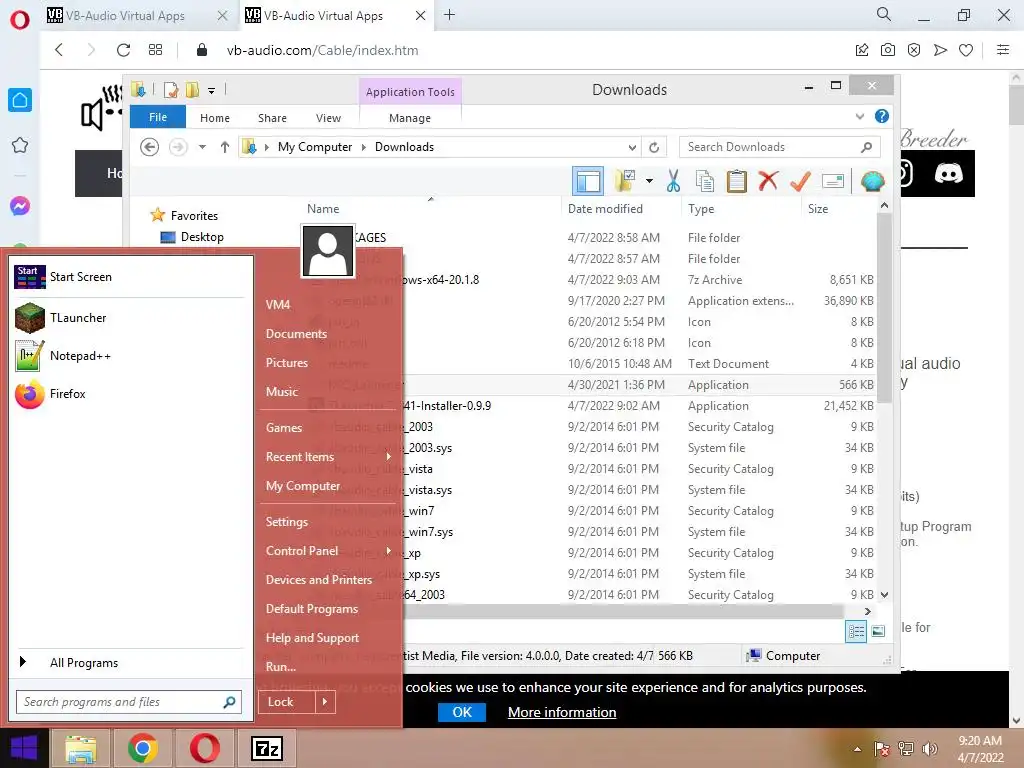Screen dimensions: 1024x768
Task: Click the Copy icon in Explorer toolbar
Action: point(705,181)
